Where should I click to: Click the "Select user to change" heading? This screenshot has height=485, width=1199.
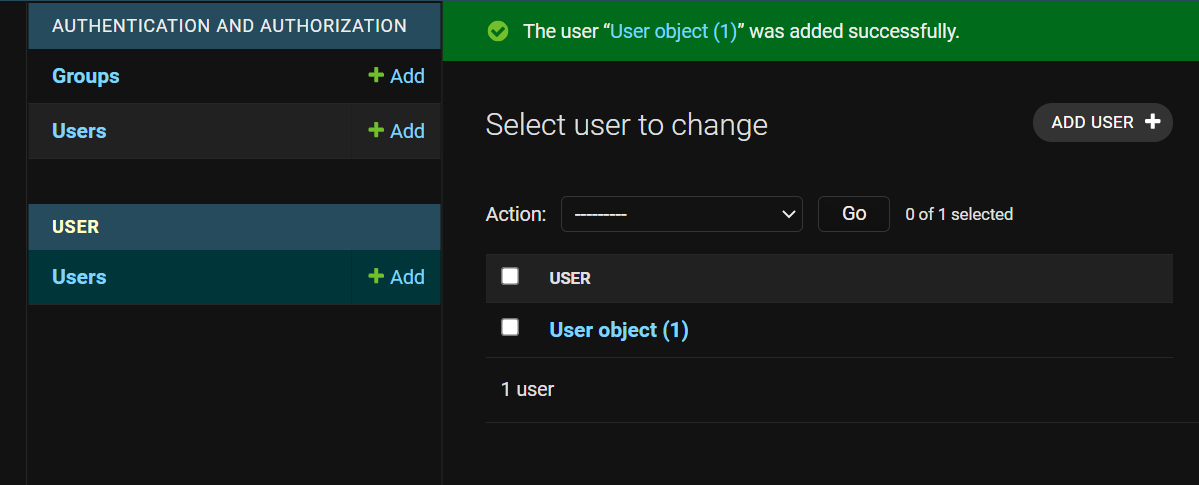[627, 124]
